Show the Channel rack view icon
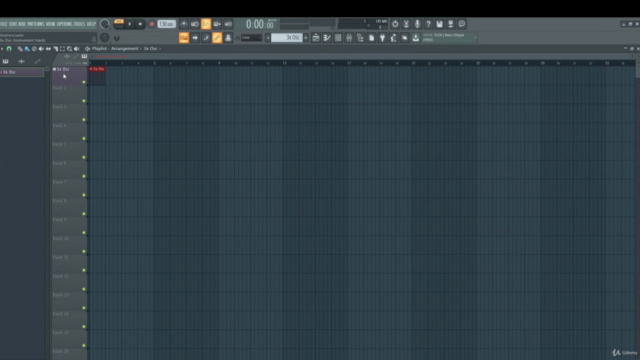Viewport: 640px width, 360px height. (x=338, y=38)
